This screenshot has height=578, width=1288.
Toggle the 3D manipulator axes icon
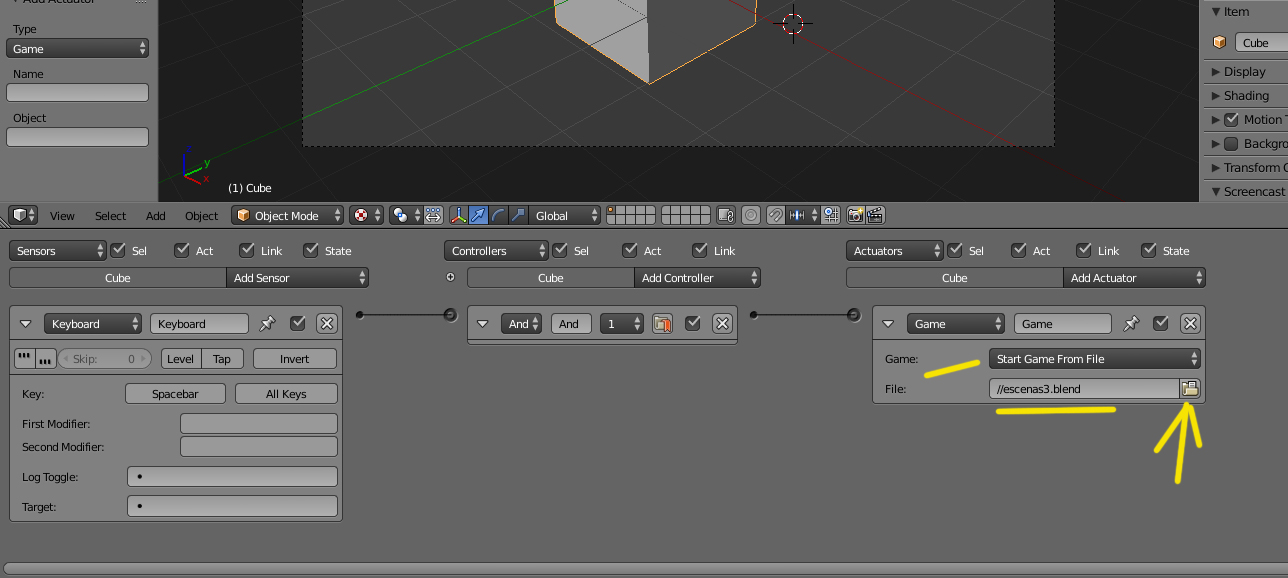coord(458,215)
